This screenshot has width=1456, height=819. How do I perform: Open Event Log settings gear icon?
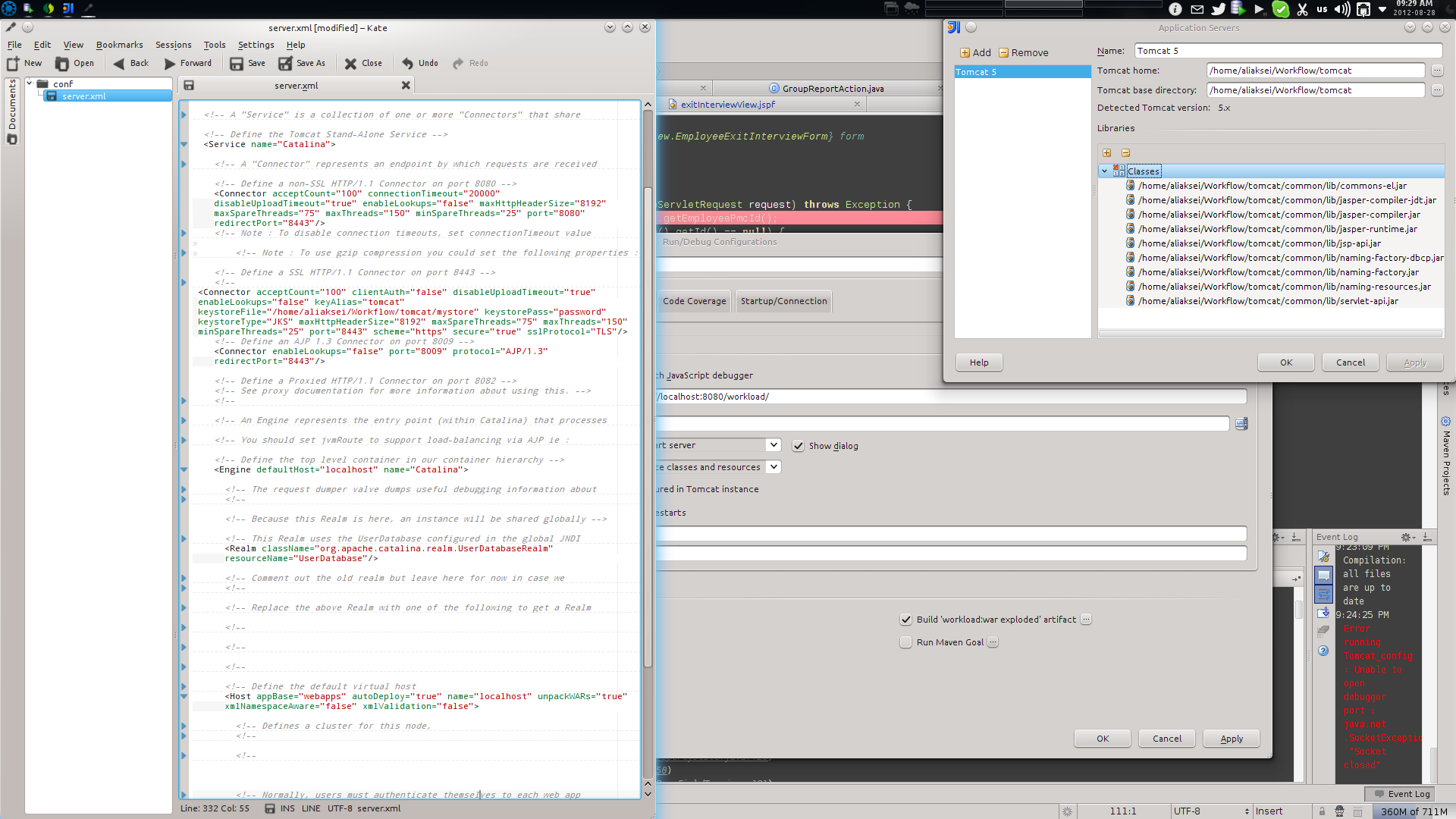pos(1407,536)
